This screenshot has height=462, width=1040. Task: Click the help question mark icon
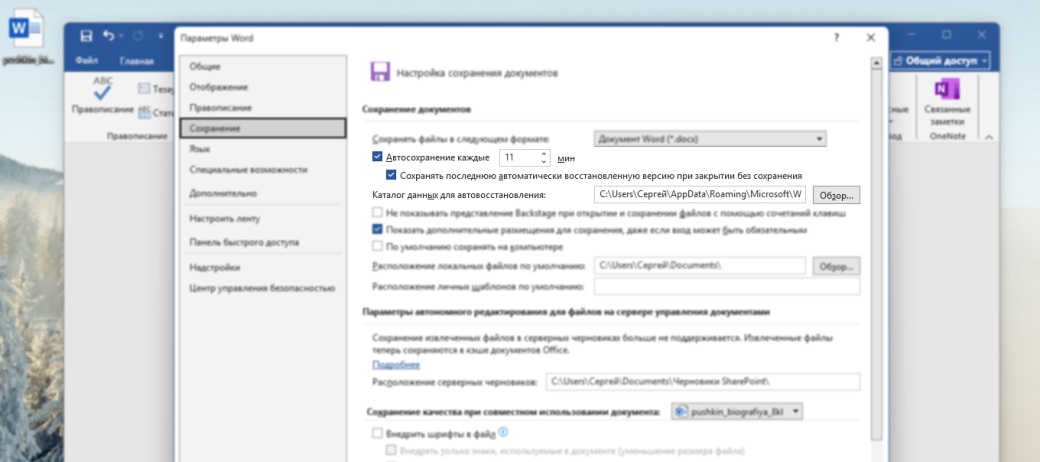836,37
